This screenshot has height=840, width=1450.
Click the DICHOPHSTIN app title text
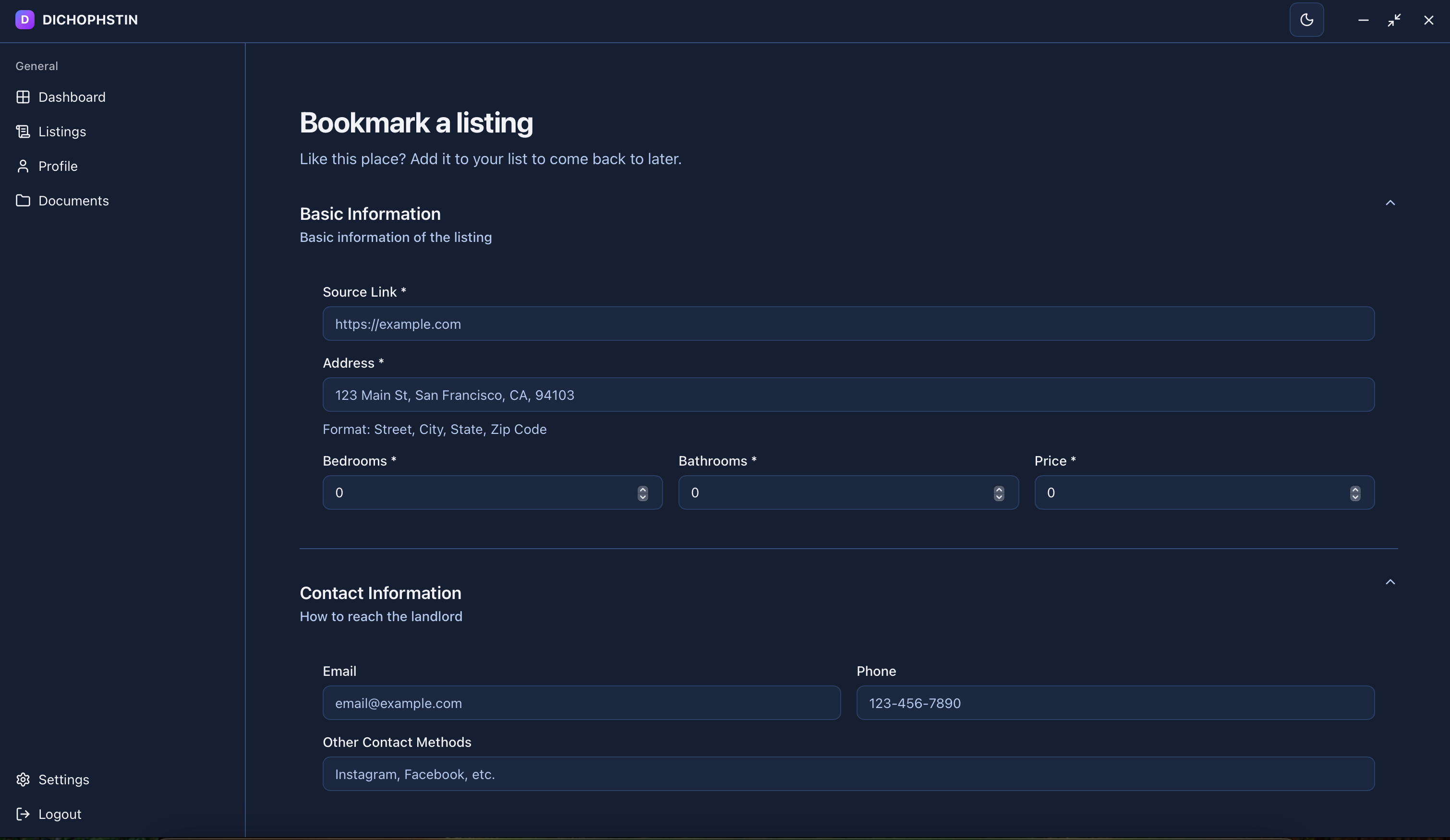point(90,20)
